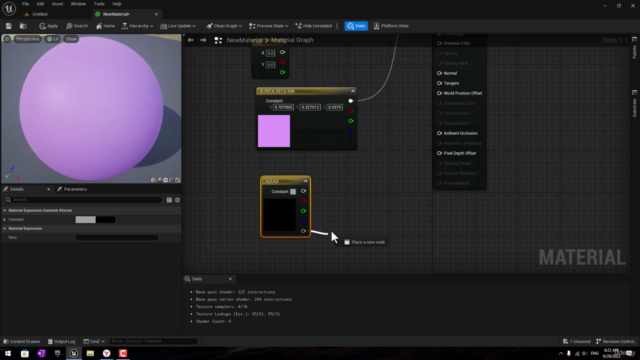Click the graph breadcrumb icon
640x360 pixels.
tap(218, 40)
